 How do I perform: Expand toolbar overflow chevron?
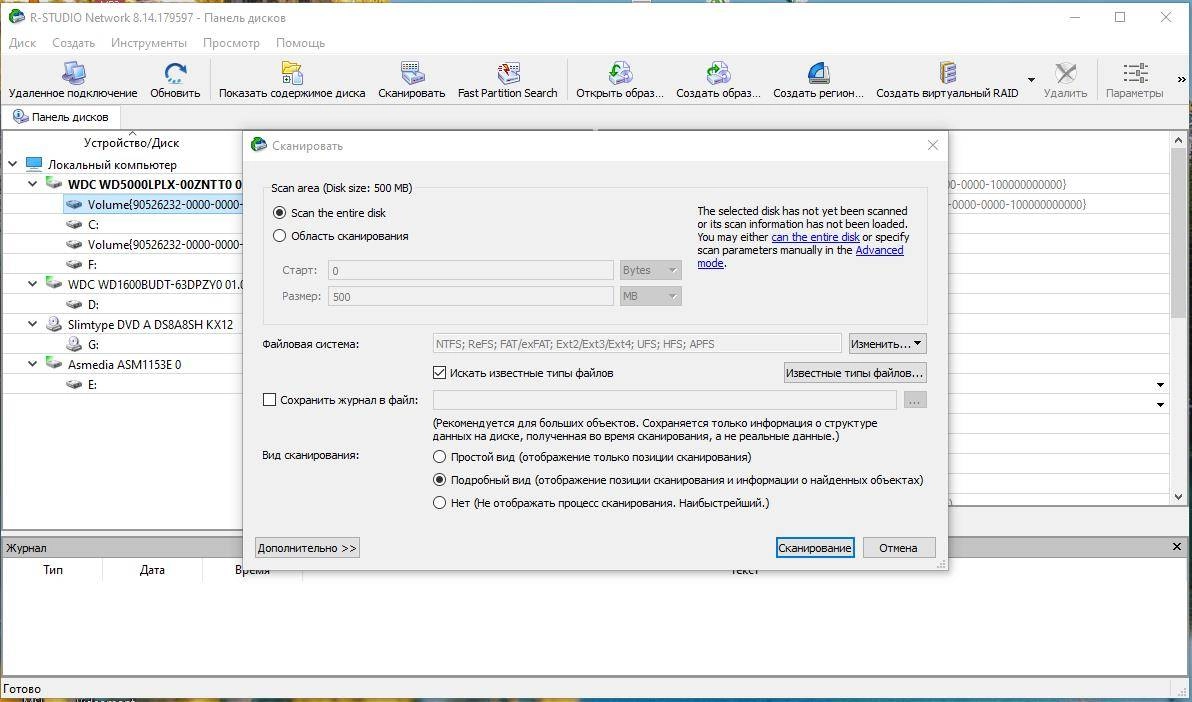[x=1181, y=79]
